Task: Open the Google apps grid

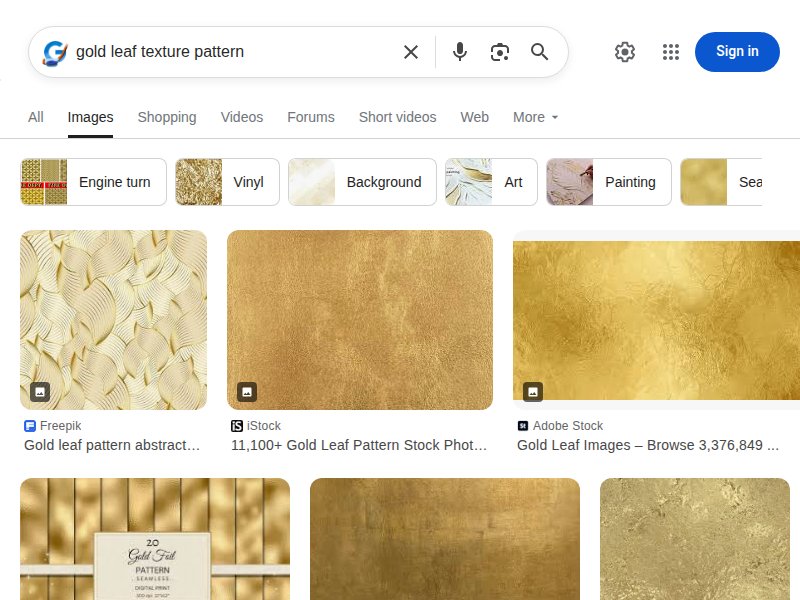Action: 670,52
